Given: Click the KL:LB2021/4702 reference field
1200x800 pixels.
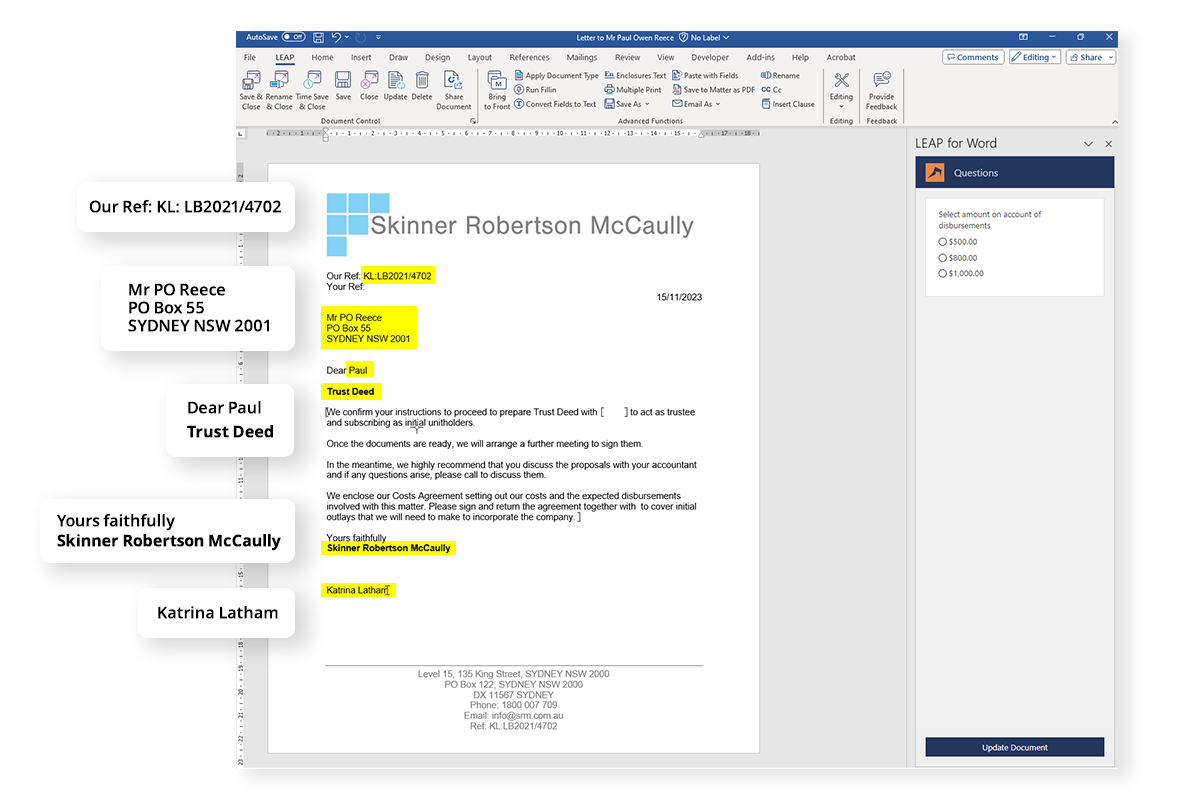Looking at the screenshot, I should pyautogui.click(x=398, y=276).
